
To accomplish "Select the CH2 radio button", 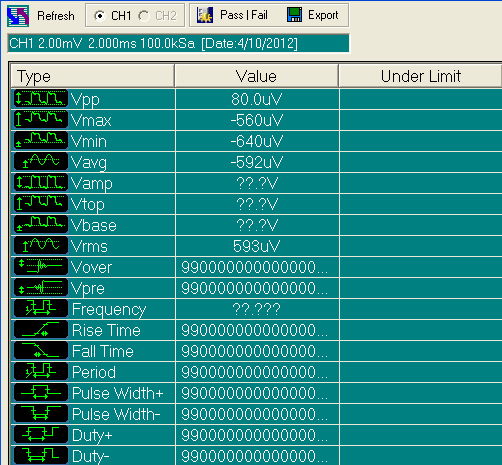I will [144, 16].
